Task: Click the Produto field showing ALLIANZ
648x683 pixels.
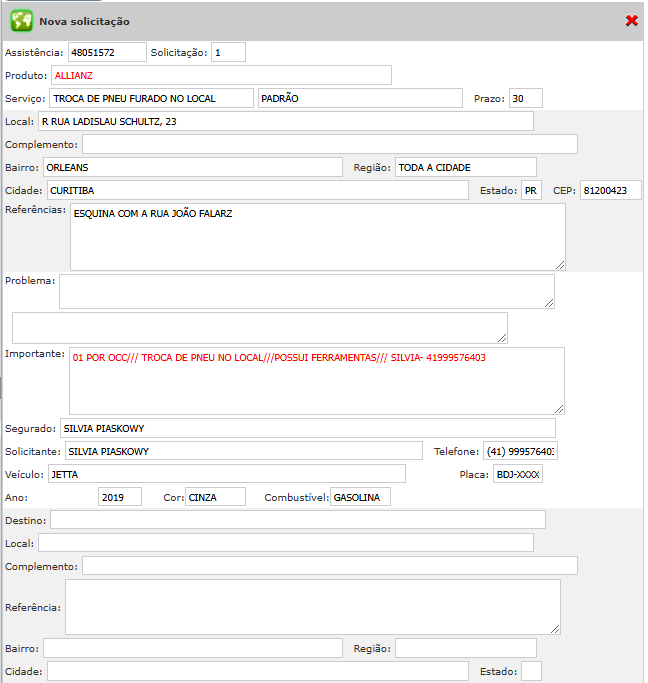Action: [221, 75]
